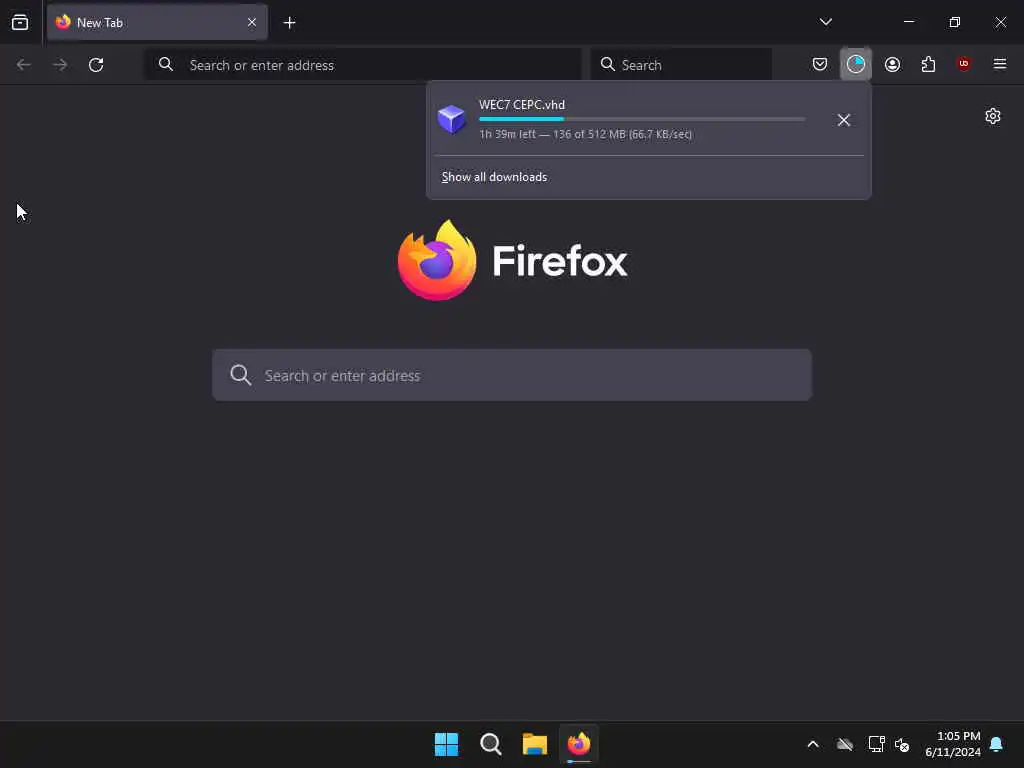1024x768 pixels.
Task: Click the address bar search magnifier
Action: (x=166, y=64)
